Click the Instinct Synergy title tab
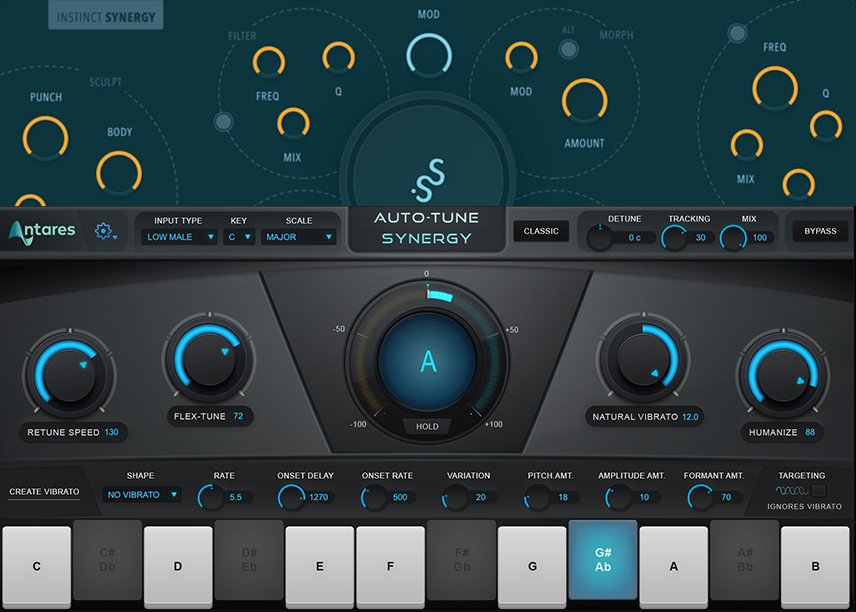 click(106, 15)
